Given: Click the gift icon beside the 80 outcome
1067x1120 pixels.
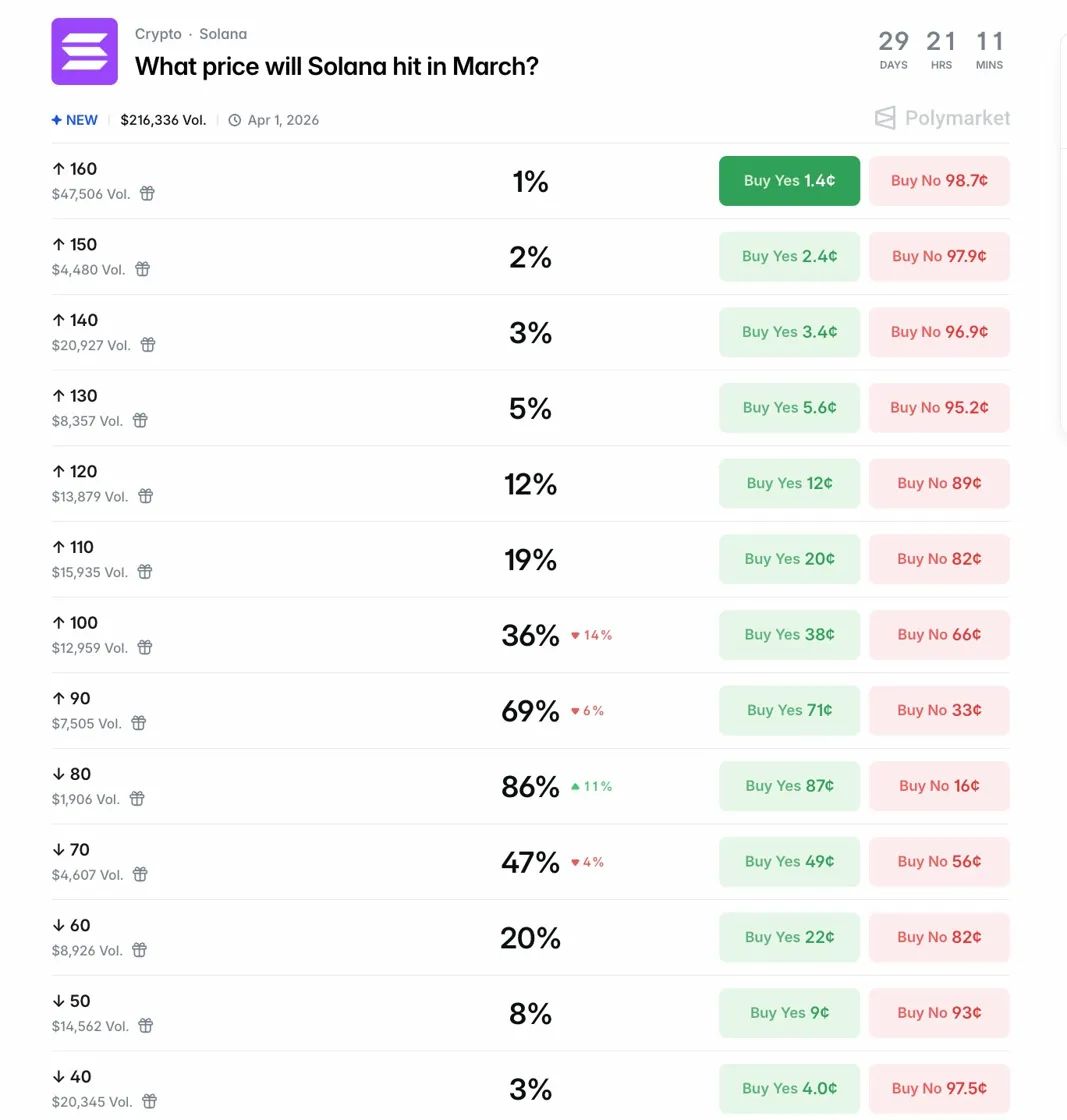Looking at the screenshot, I should (x=137, y=799).
